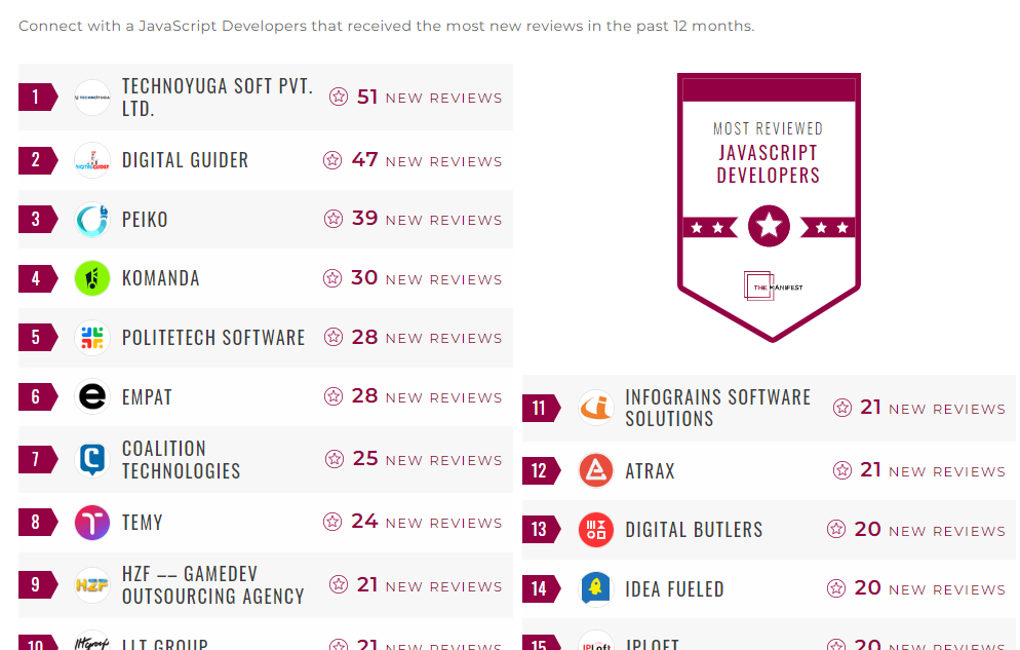Click the HZF Gamedev logo icon
1020x650 pixels.
pyautogui.click(x=92, y=585)
